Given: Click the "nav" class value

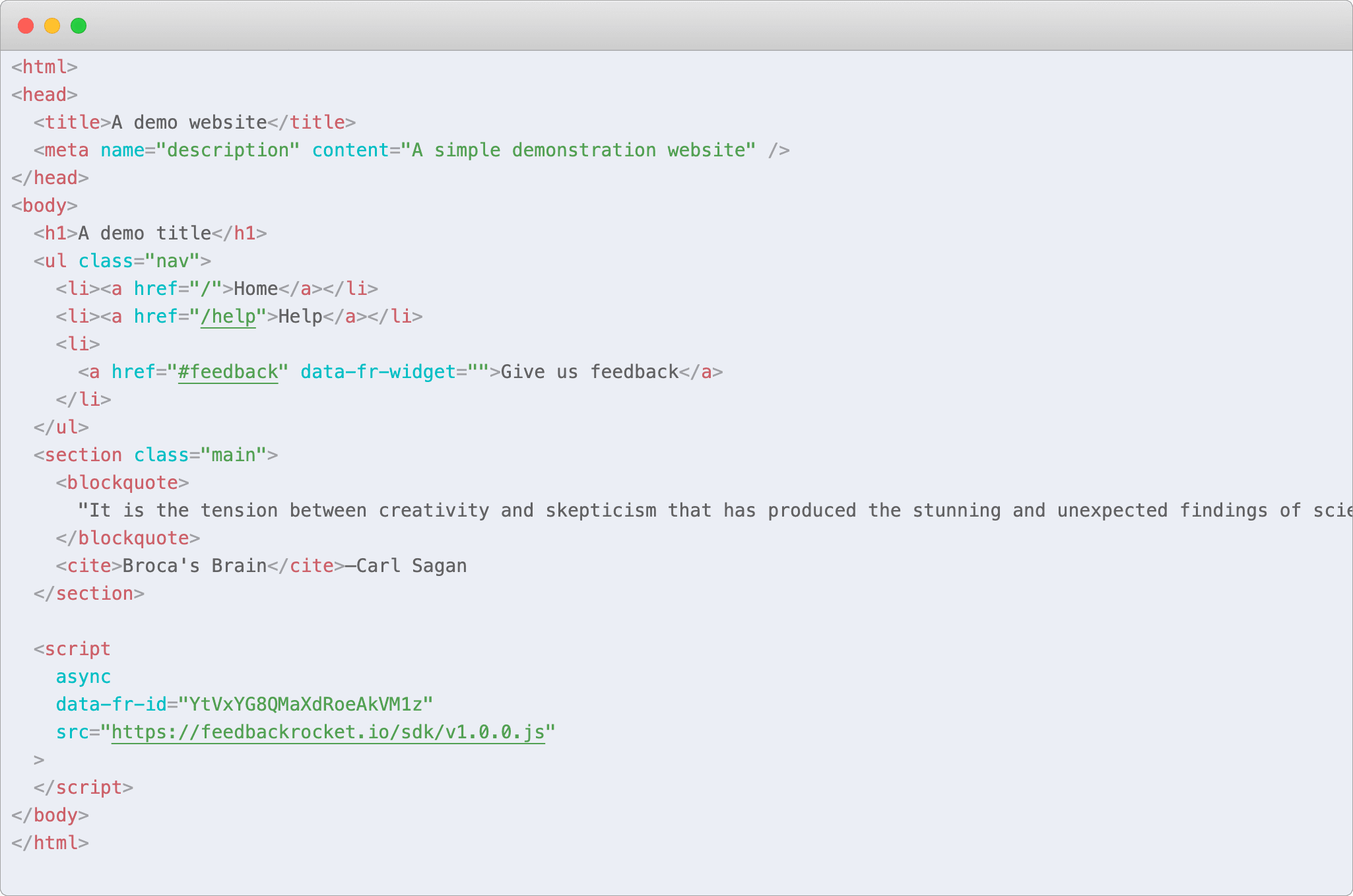Looking at the screenshot, I should pyautogui.click(x=172, y=261).
